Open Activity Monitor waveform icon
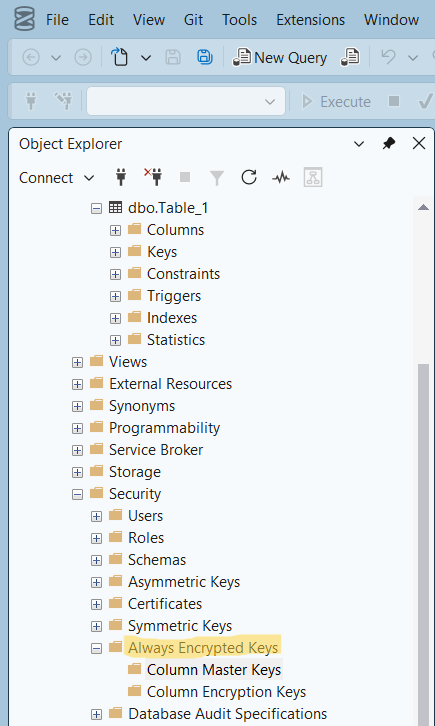The width and height of the screenshot is (435, 726). click(x=281, y=177)
